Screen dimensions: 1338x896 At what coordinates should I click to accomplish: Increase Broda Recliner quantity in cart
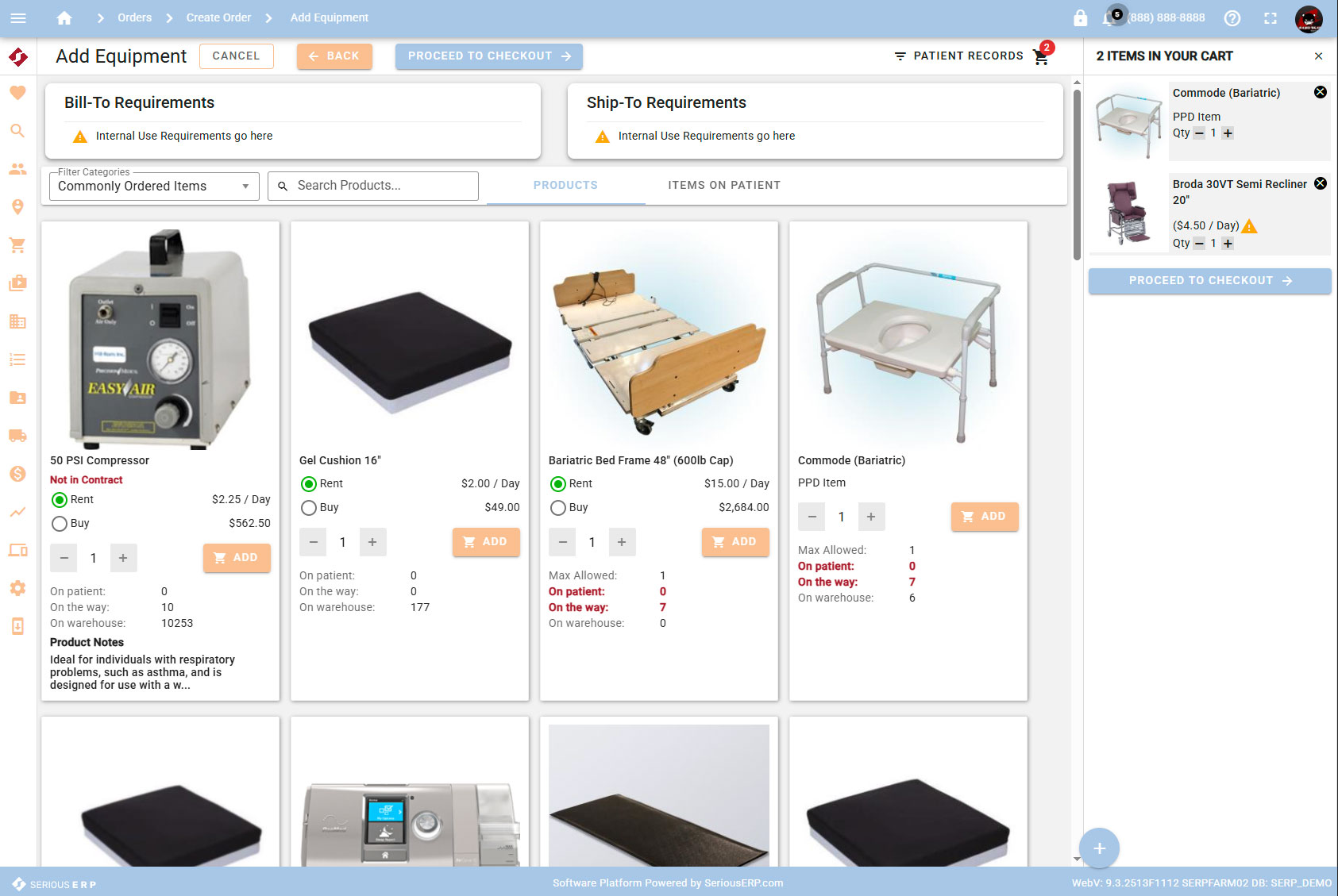pos(1228,244)
